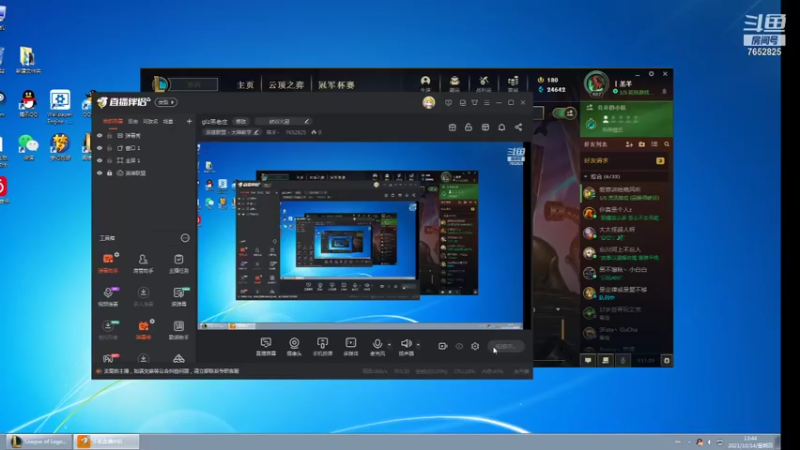Click the record video camera icon

[442, 346]
